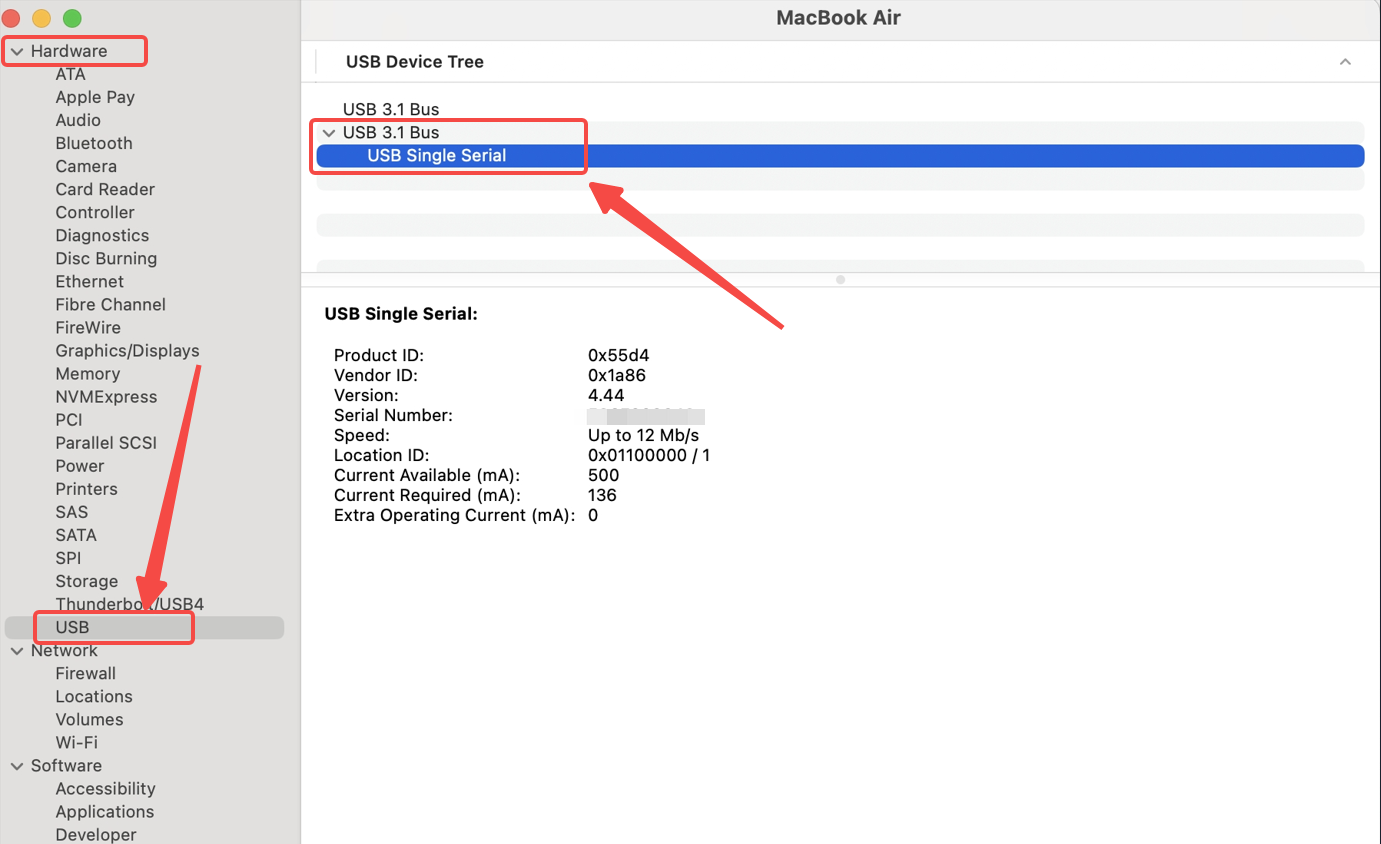
Task: Select Apple Pay in the sidebar
Action: pyautogui.click(x=95, y=97)
